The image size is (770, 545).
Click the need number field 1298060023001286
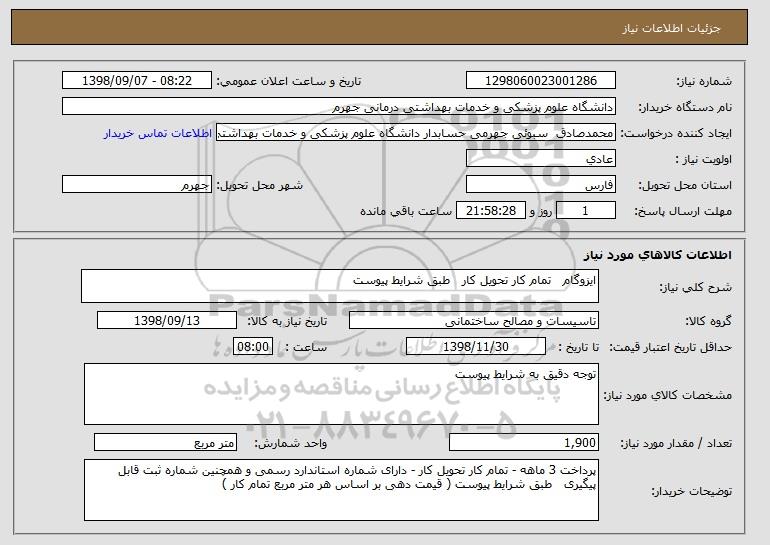[x=541, y=81]
